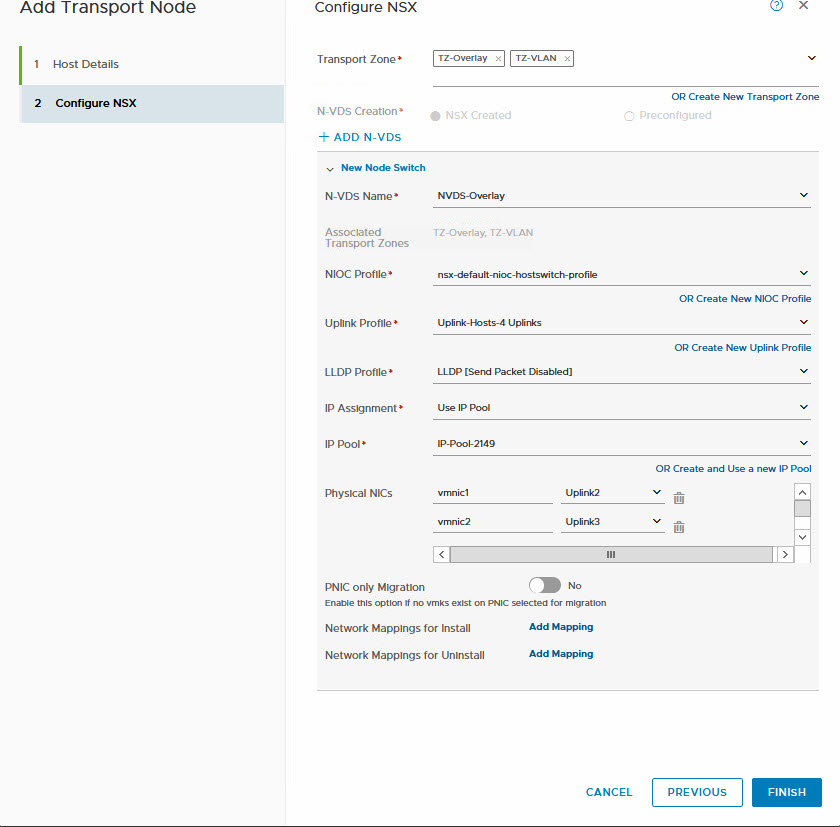840x827 pixels.
Task: Click the vmnic1 physical NIC input field
Action: tap(492, 493)
